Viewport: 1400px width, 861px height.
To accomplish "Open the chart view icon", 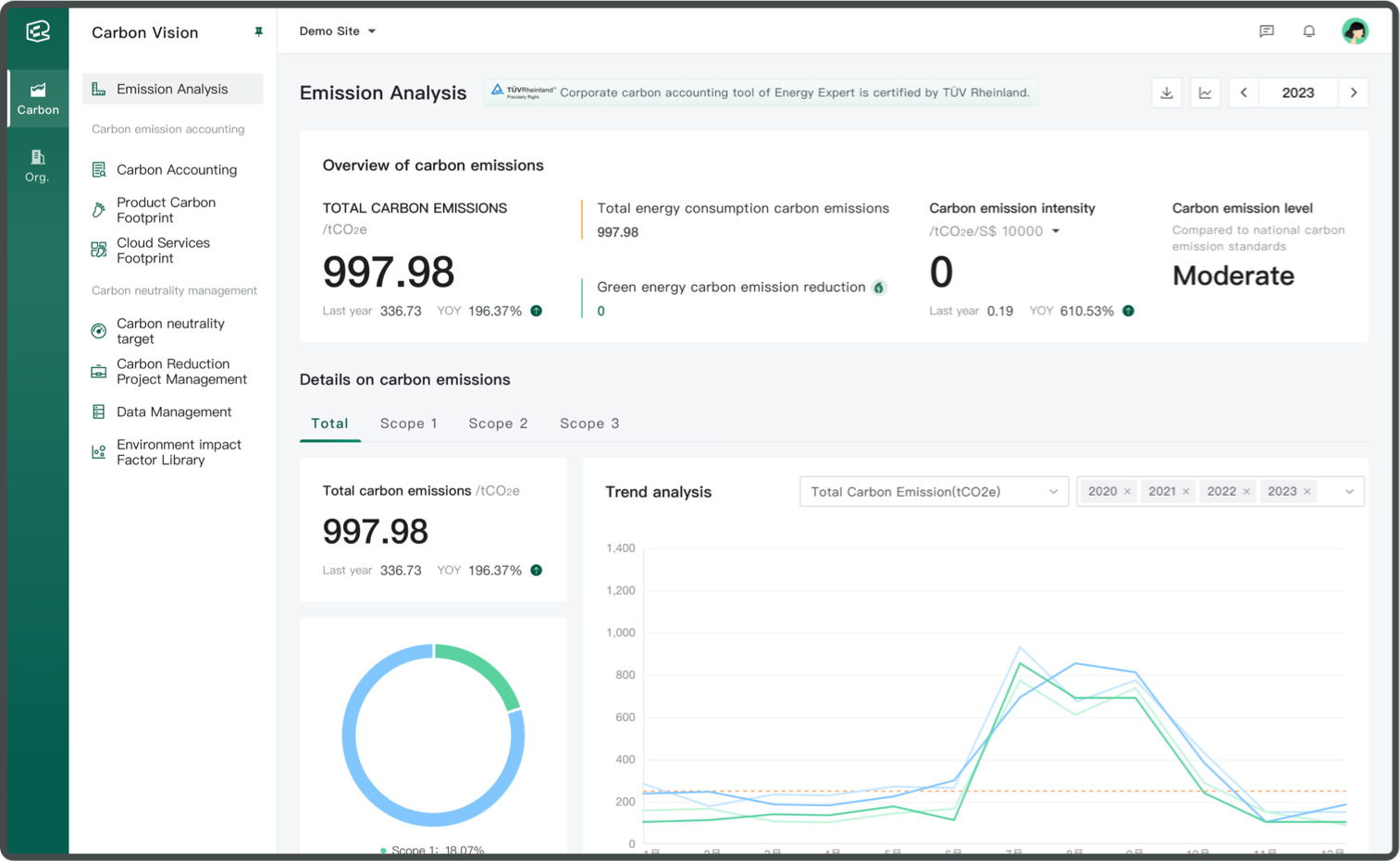I will click(x=1205, y=92).
